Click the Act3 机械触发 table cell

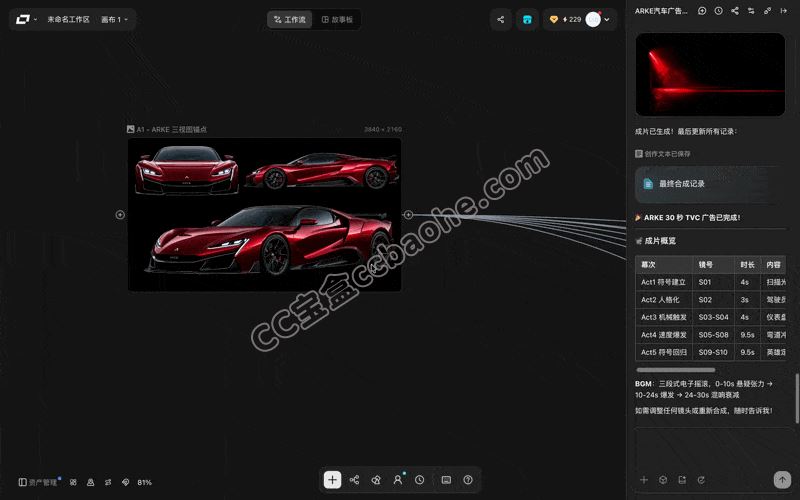click(x=663, y=317)
